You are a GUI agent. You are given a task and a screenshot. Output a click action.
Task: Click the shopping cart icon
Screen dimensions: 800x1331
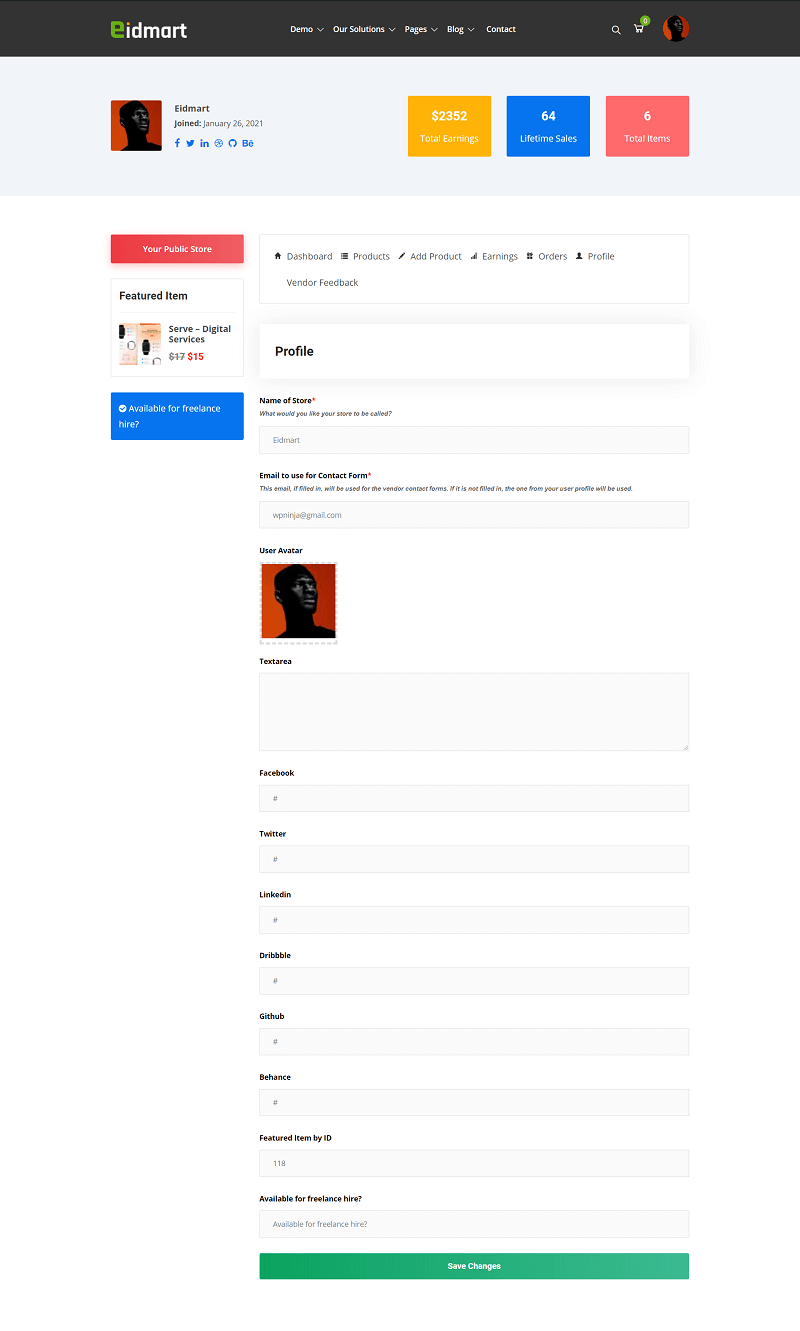(x=638, y=30)
